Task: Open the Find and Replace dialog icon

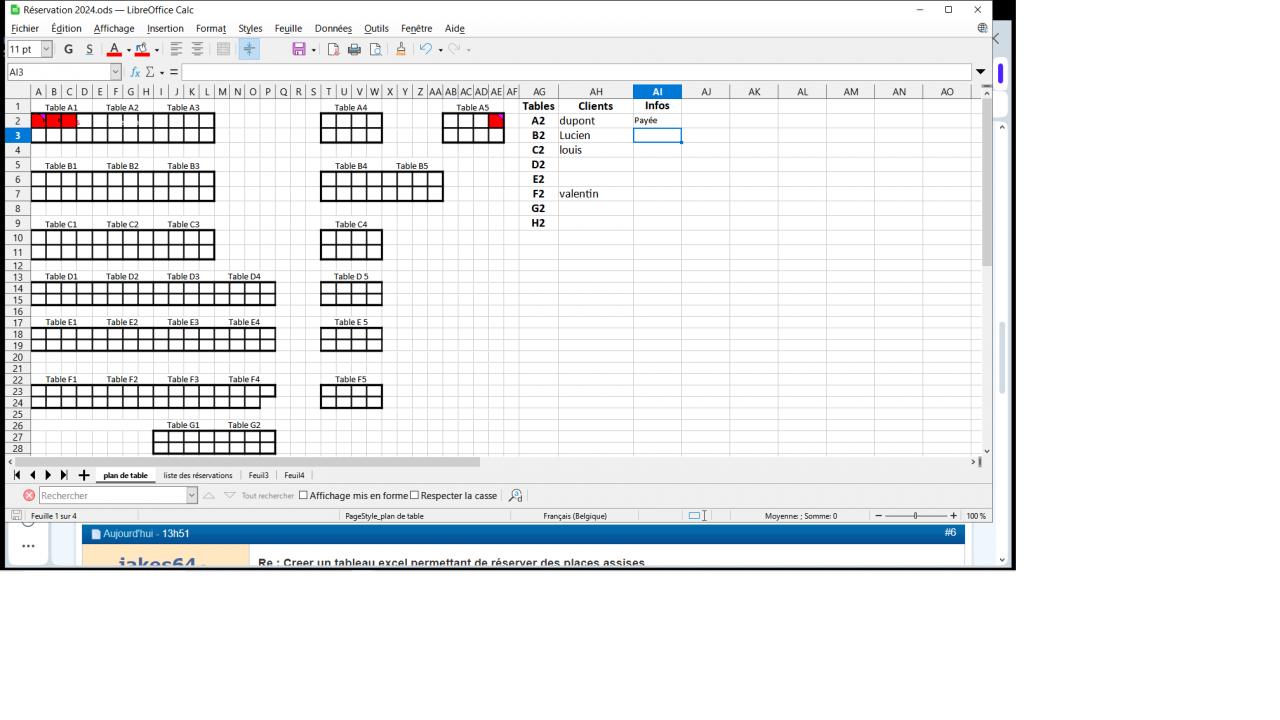Action: [516, 495]
